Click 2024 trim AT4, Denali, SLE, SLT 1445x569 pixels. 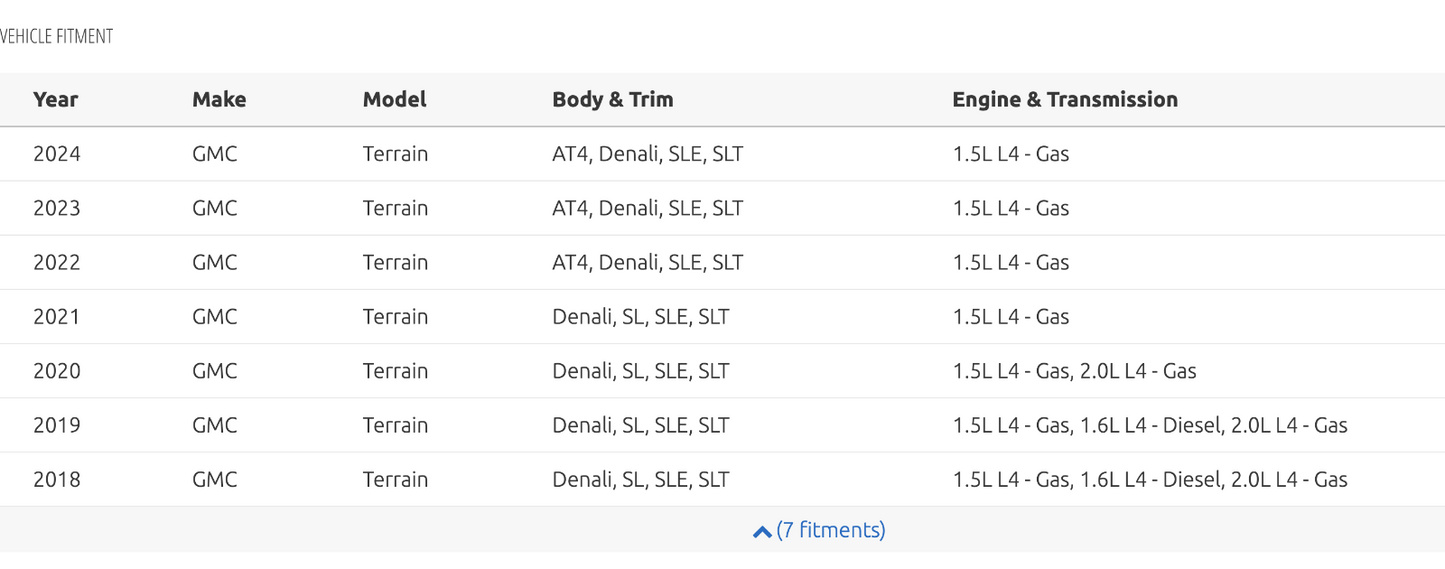coord(648,154)
